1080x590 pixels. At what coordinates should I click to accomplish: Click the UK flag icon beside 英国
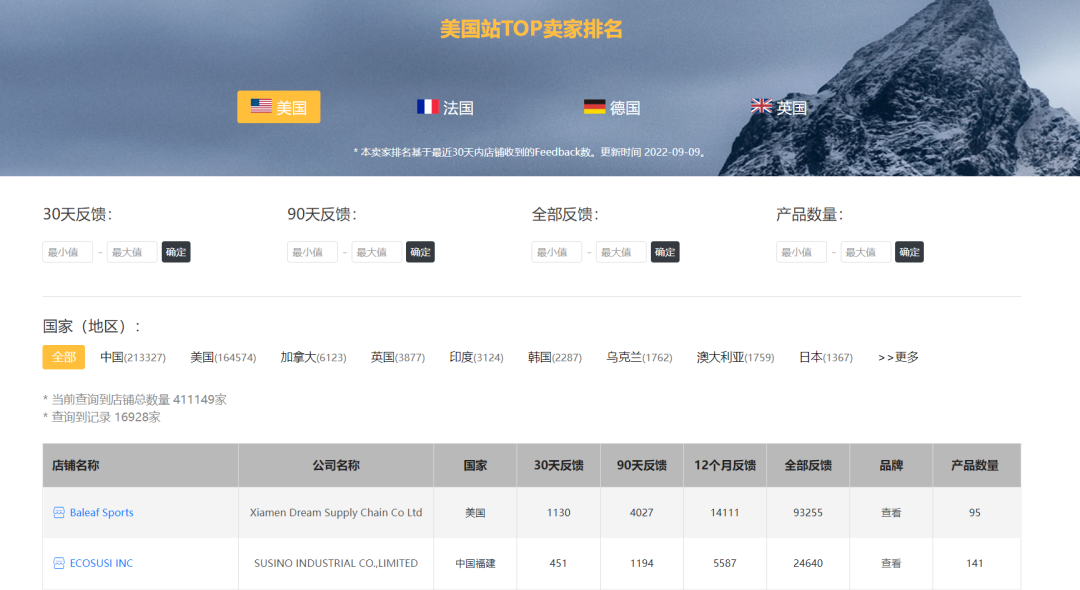(762, 105)
